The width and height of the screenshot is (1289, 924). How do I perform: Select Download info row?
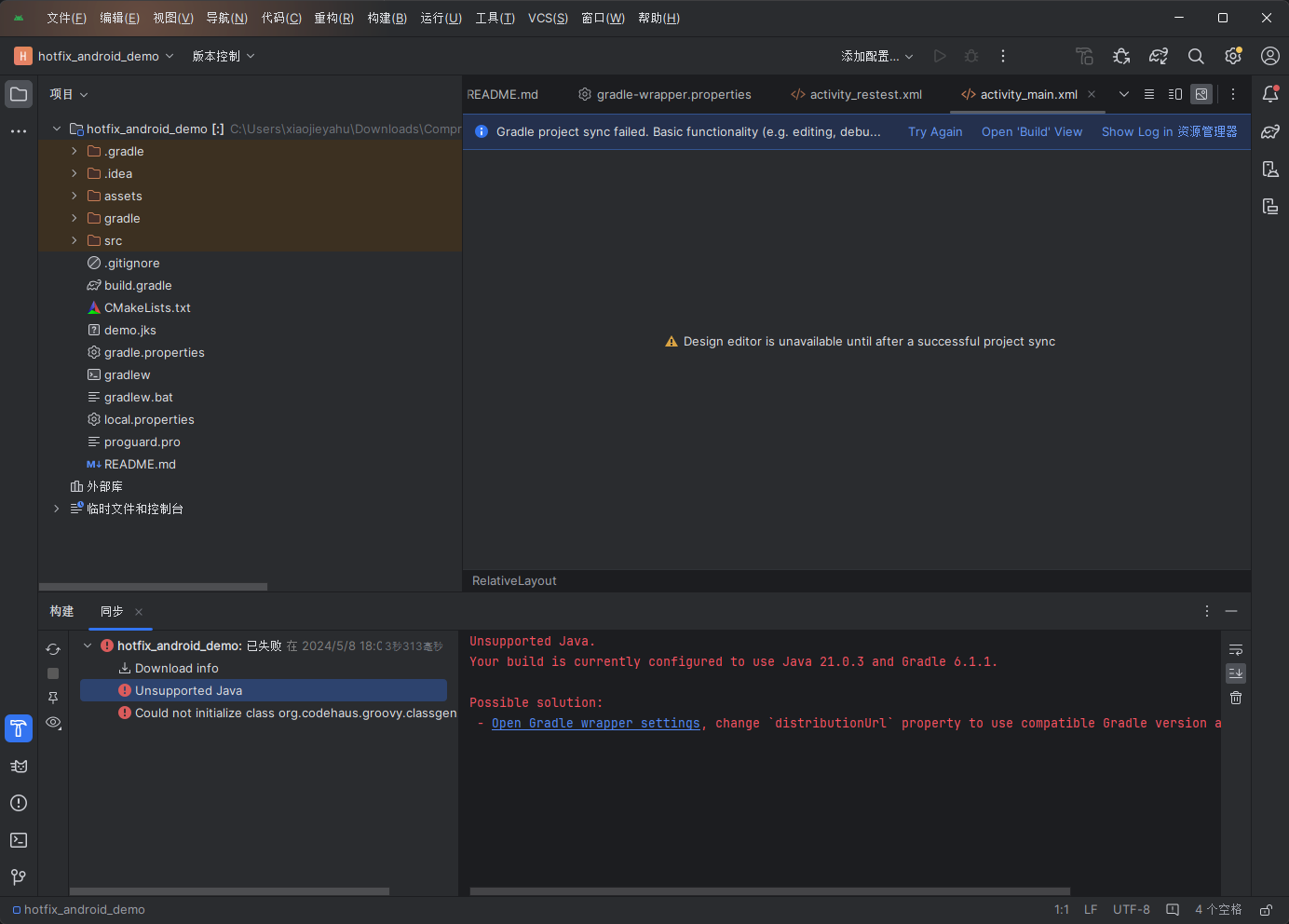pyautogui.click(x=264, y=668)
